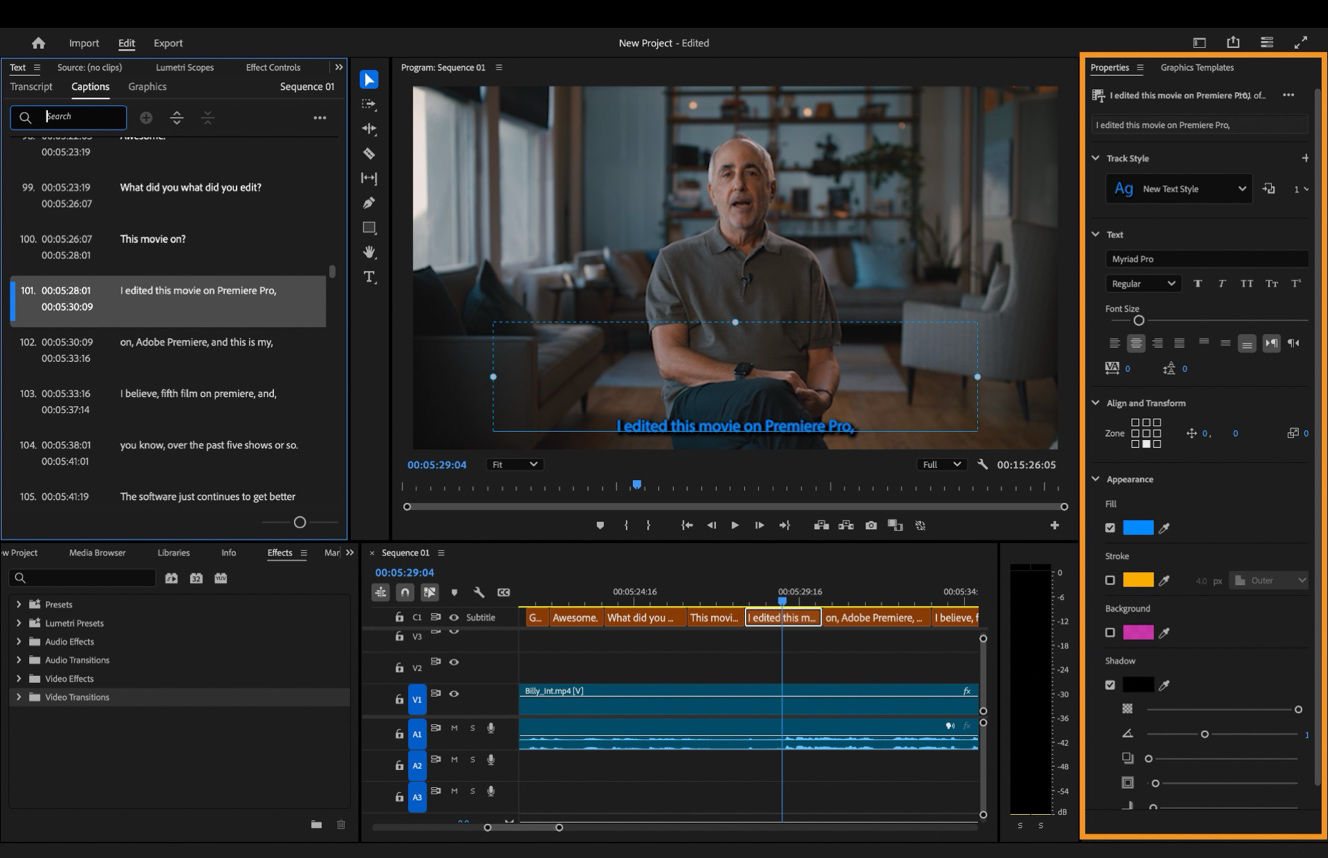Select the Type tool
The width and height of the screenshot is (1328, 858).
pyautogui.click(x=369, y=277)
